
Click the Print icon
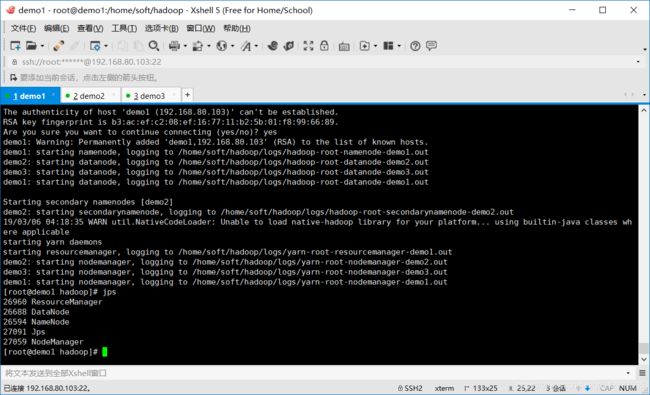174,46
